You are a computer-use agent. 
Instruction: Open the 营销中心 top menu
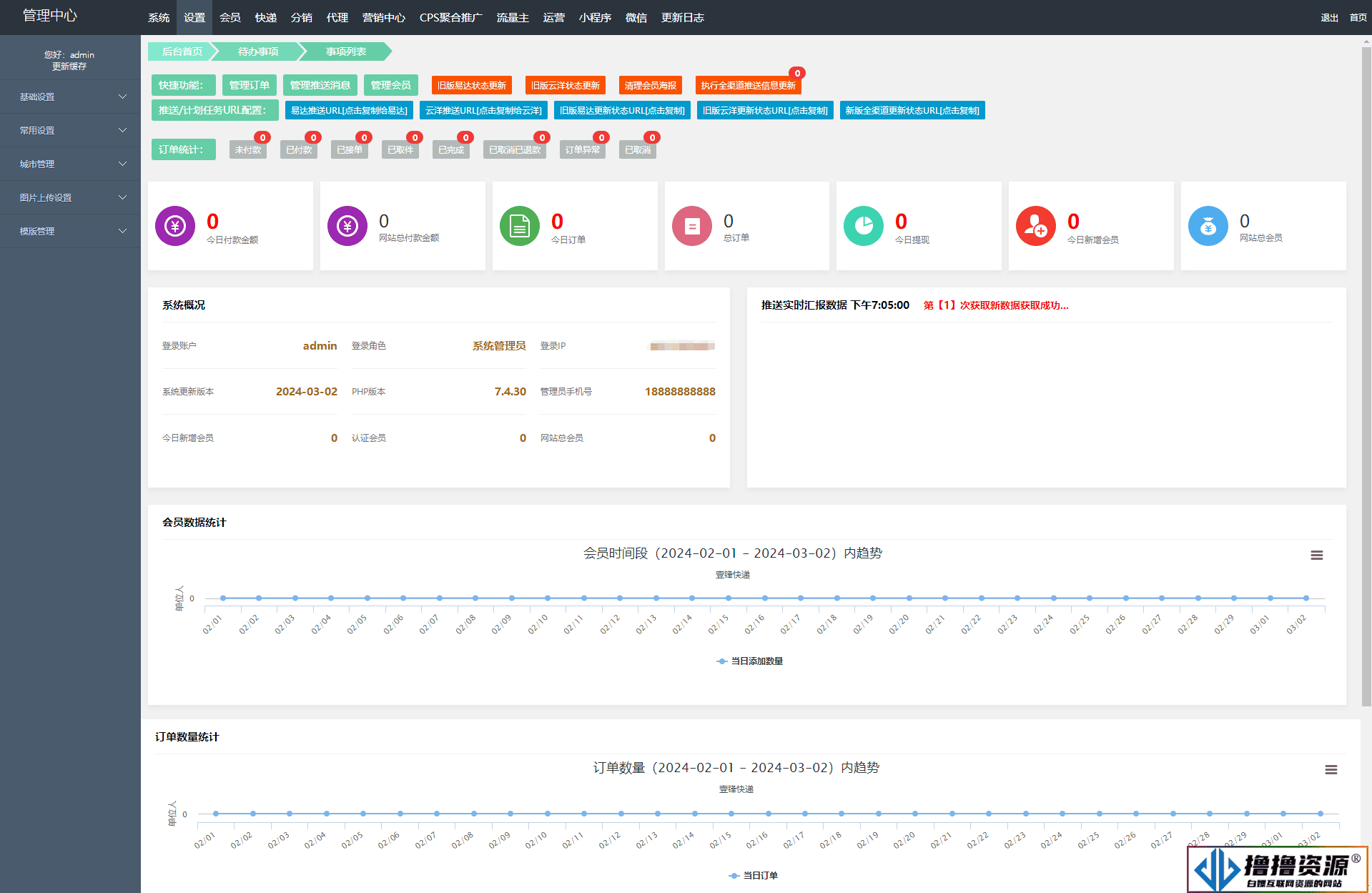click(384, 17)
